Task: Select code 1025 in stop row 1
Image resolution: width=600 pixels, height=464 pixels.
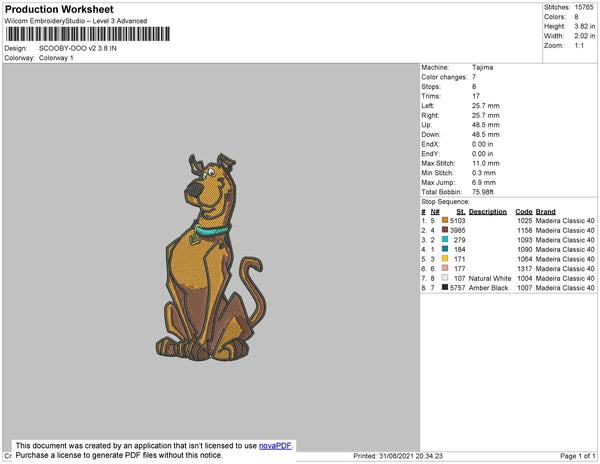Action: (525, 221)
